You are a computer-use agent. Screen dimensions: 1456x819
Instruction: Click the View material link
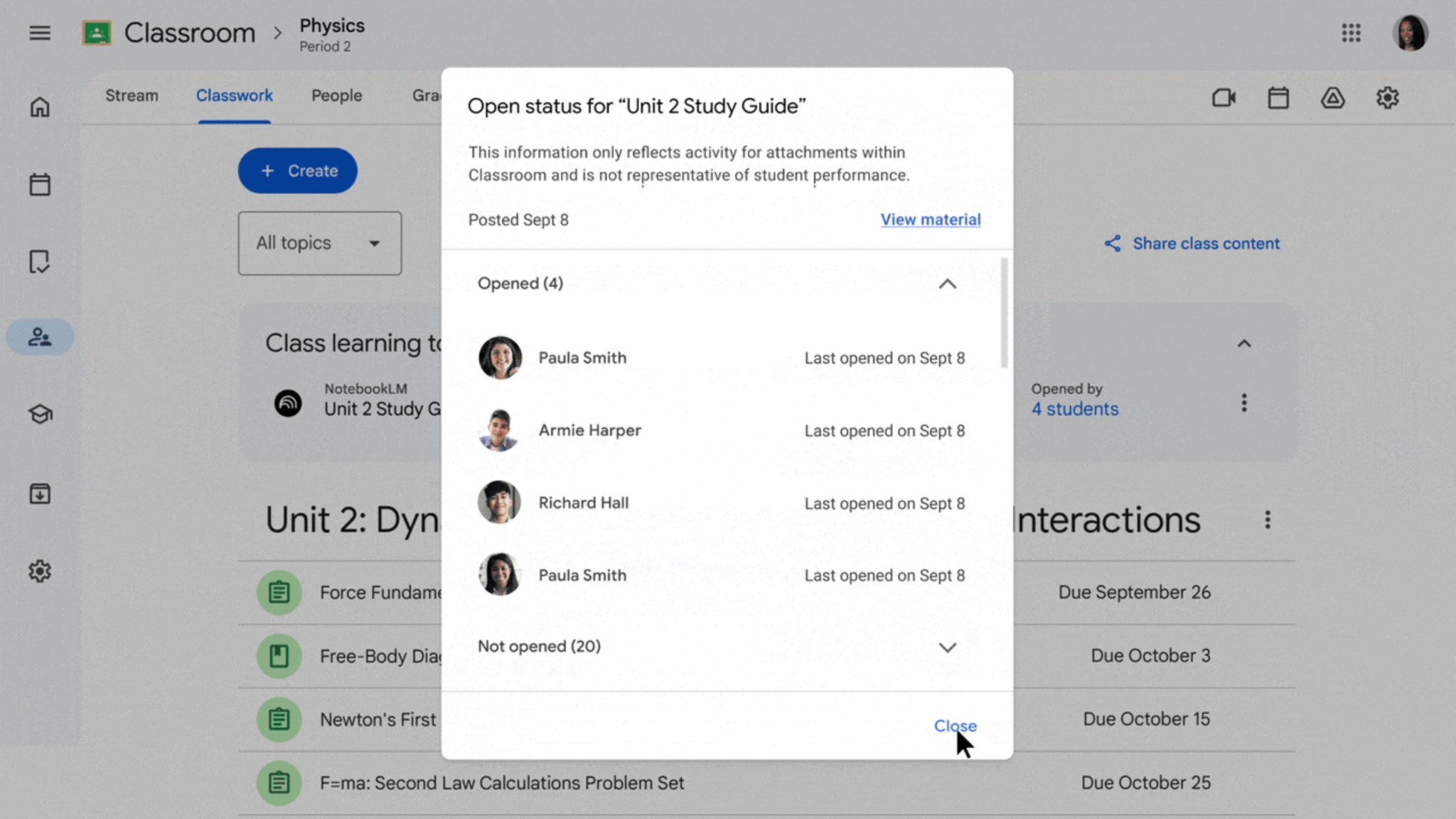pyautogui.click(x=930, y=220)
